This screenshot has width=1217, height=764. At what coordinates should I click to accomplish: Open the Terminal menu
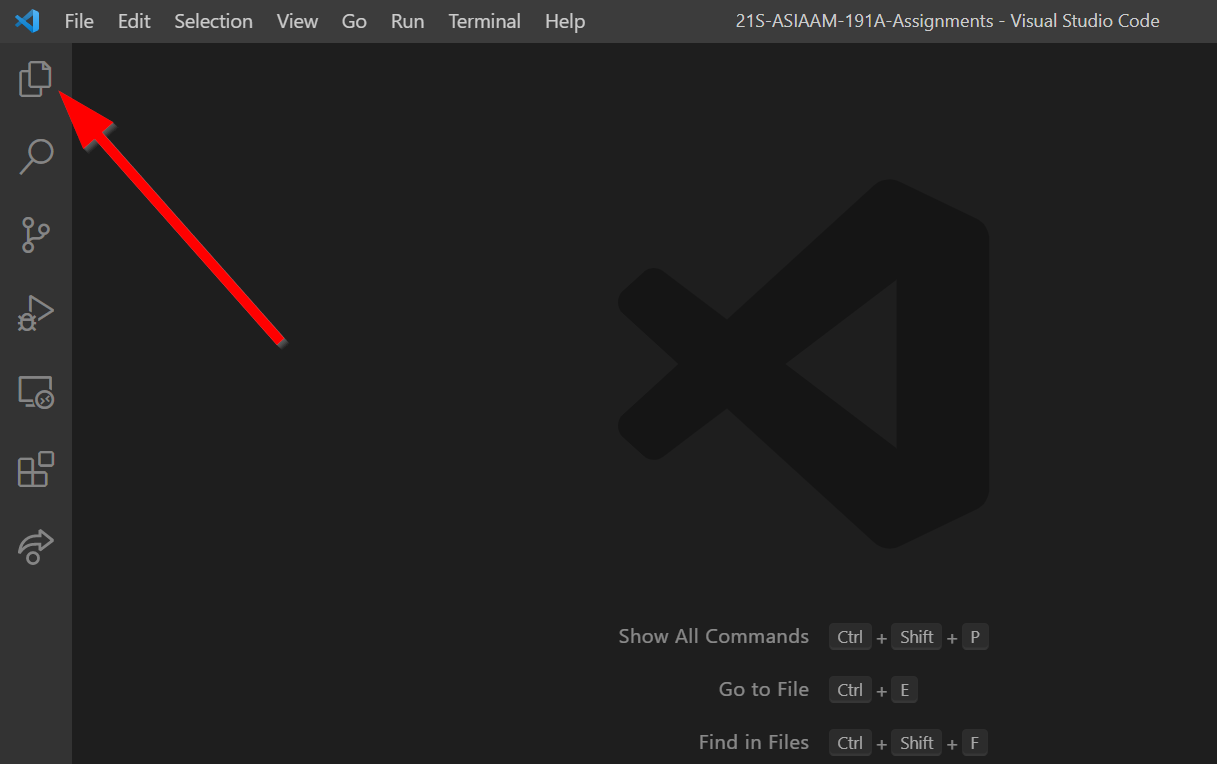[x=484, y=21]
